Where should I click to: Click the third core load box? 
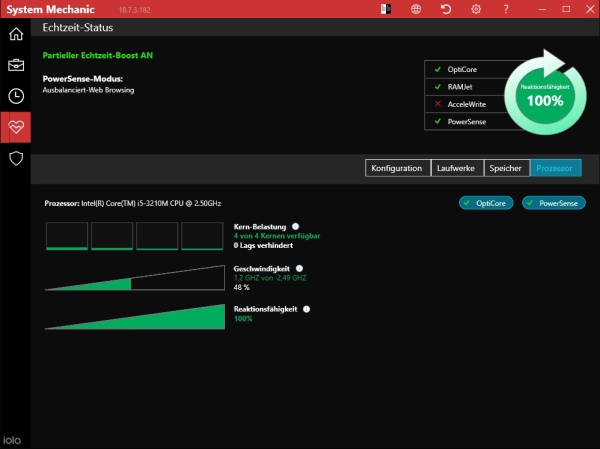[157, 236]
